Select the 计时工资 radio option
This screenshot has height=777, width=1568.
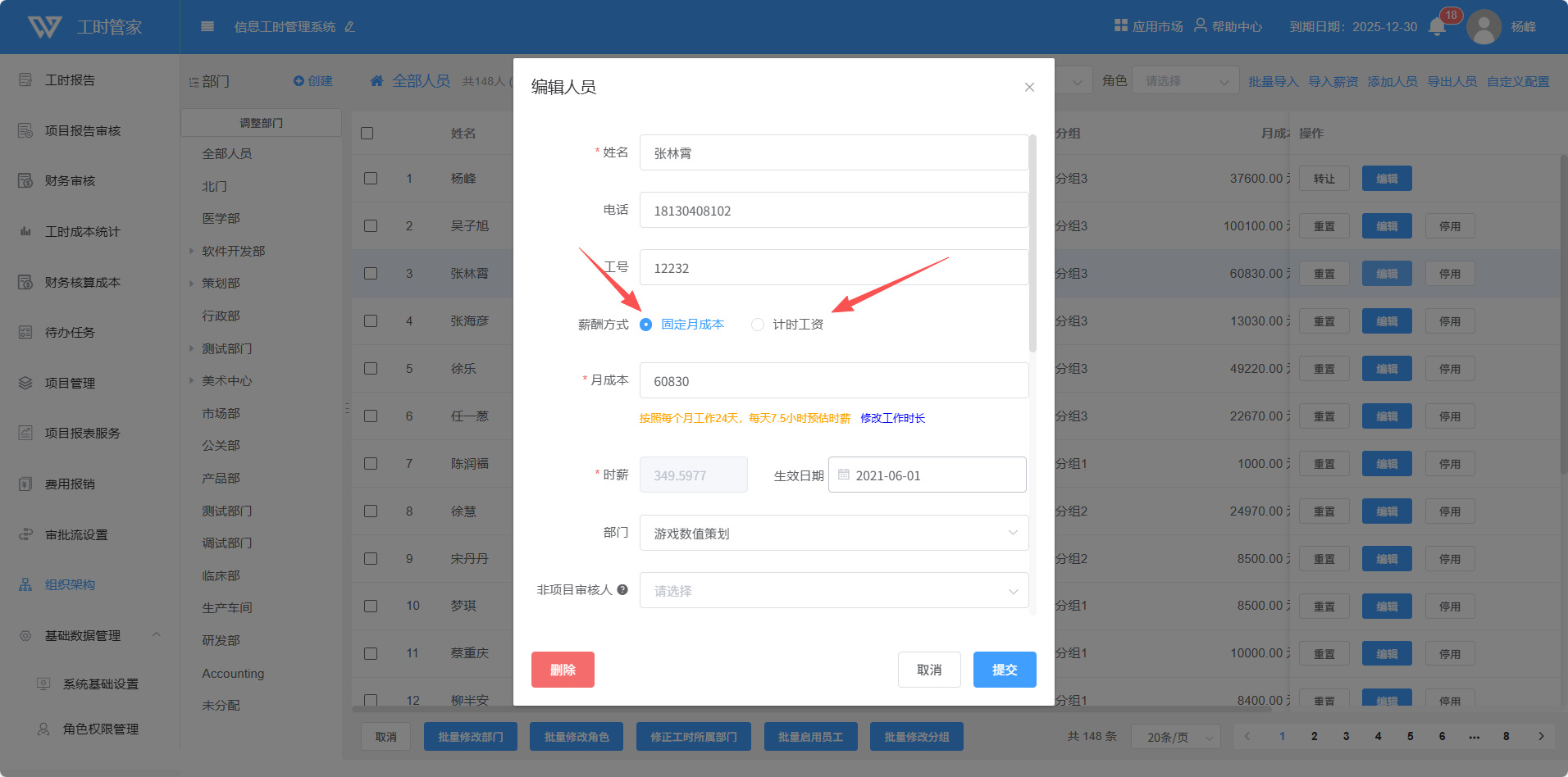pyautogui.click(x=758, y=325)
